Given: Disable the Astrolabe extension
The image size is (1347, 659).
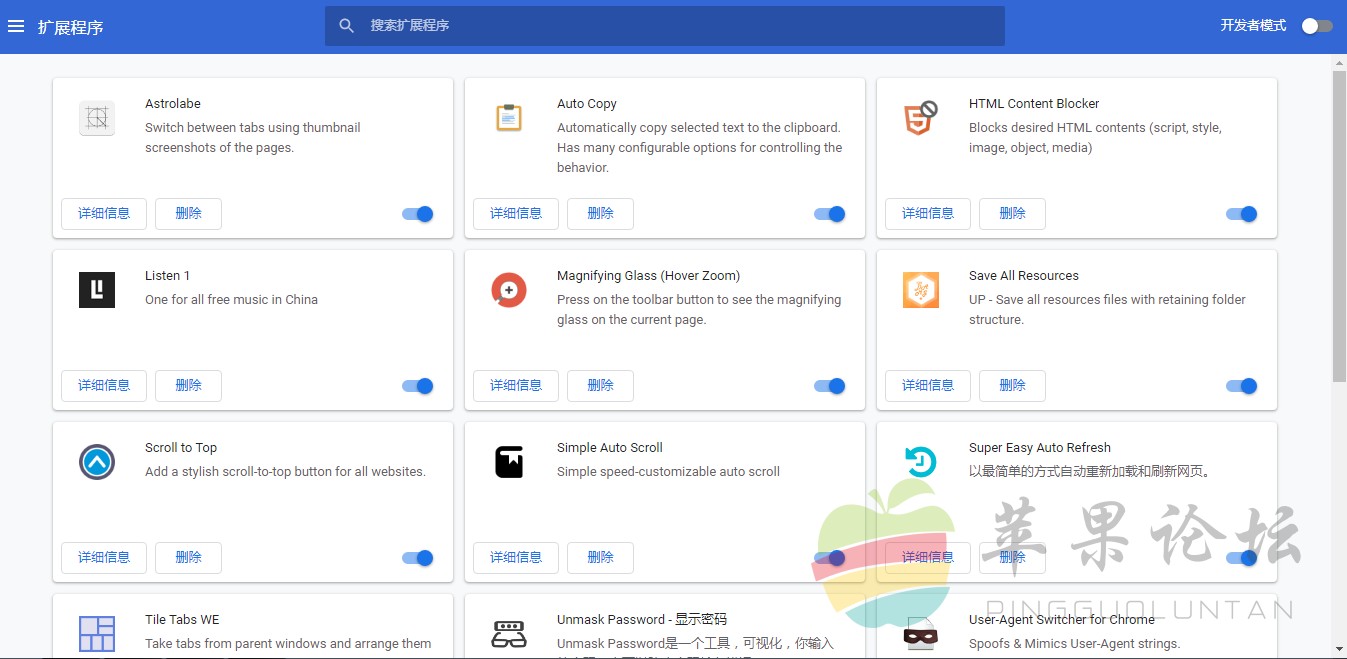Looking at the screenshot, I should [x=418, y=214].
